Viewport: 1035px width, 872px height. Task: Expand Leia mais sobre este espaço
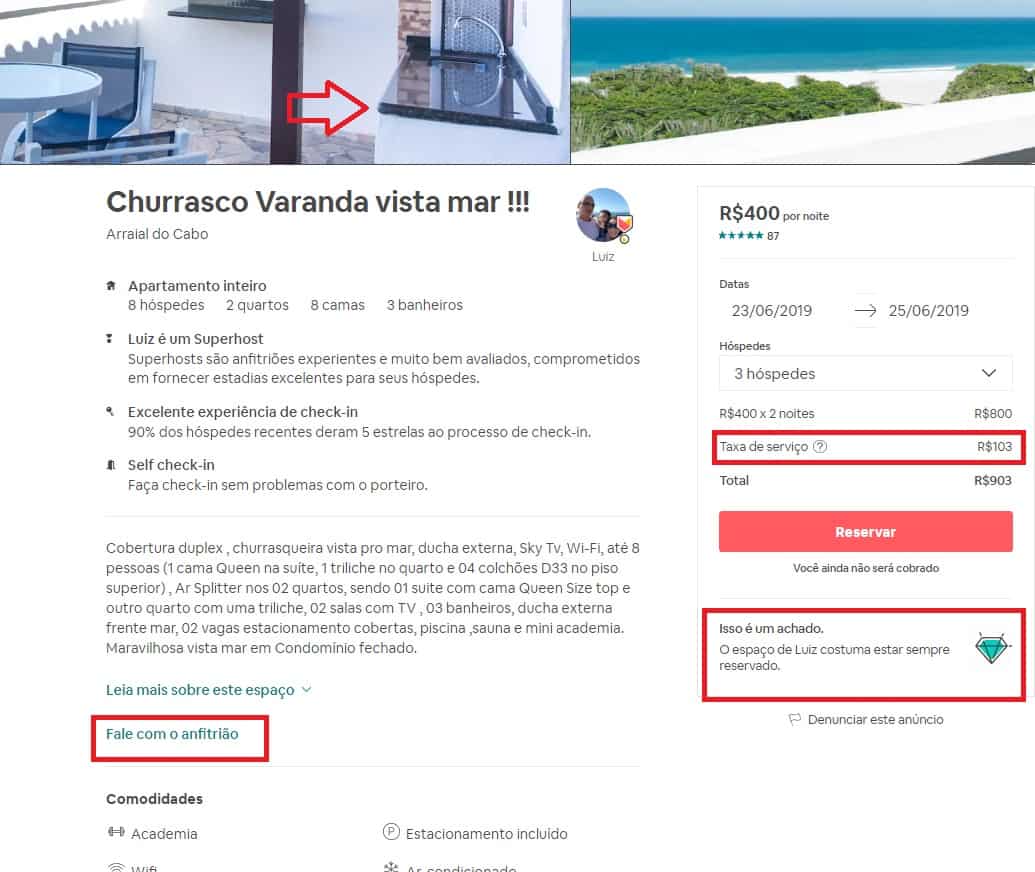tap(209, 690)
